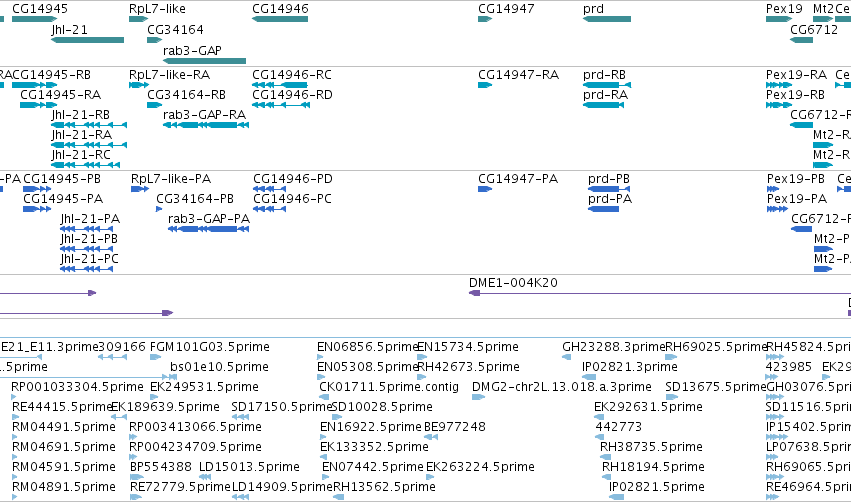Click protein CG14945-PA
The image size is (851, 502).
37,209
